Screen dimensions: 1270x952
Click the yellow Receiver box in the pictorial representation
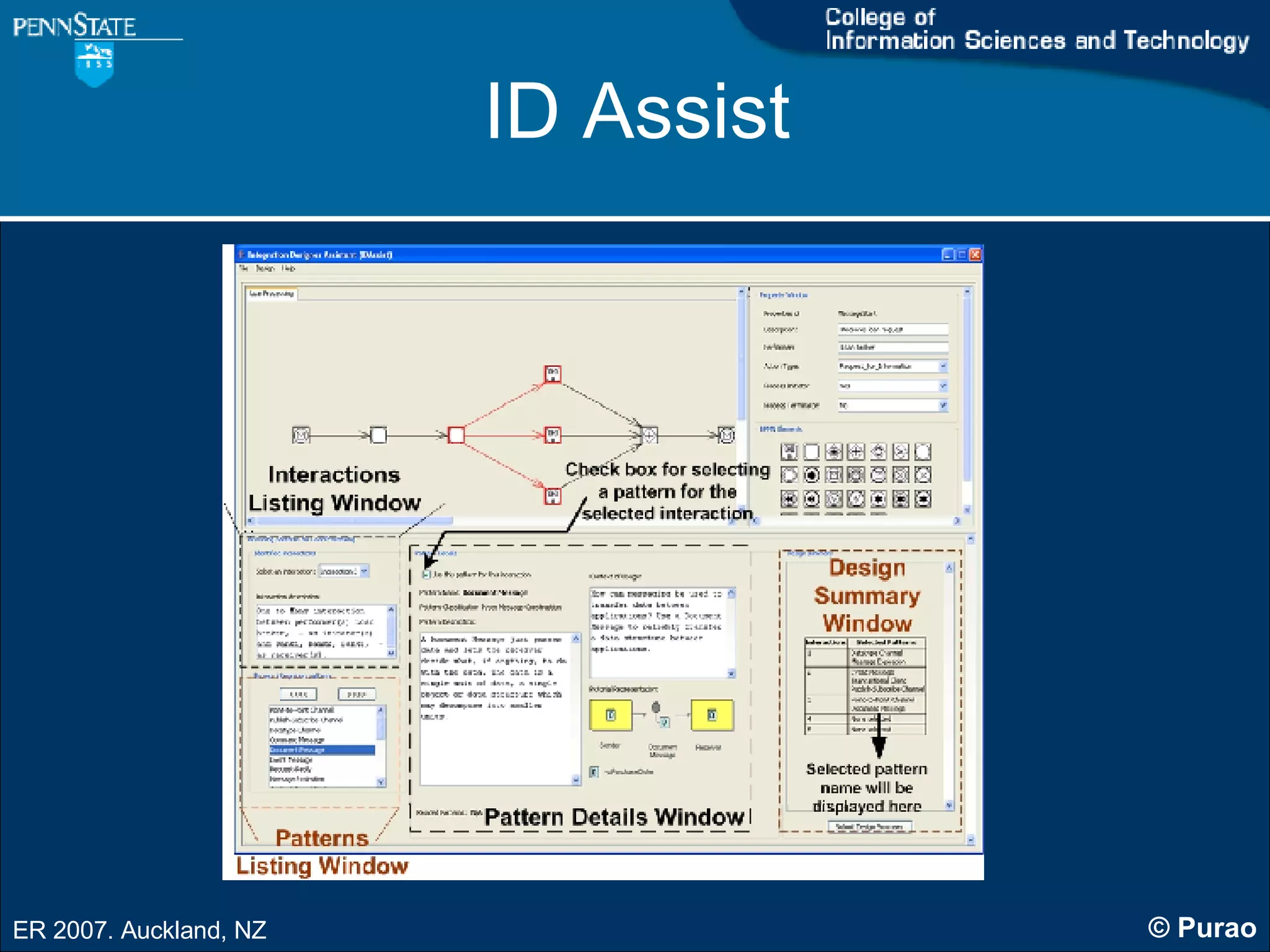coord(712,715)
